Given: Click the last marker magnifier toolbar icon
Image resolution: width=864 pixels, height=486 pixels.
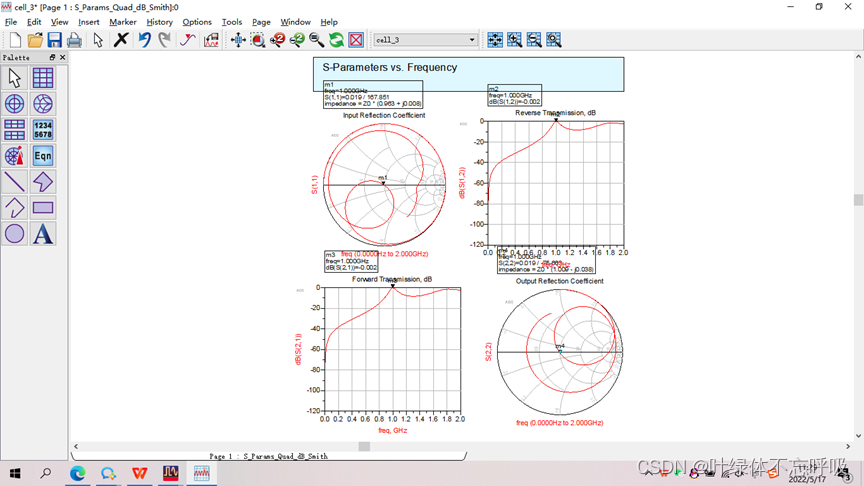Looking at the screenshot, I should pyautogui.click(x=554, y=40).
